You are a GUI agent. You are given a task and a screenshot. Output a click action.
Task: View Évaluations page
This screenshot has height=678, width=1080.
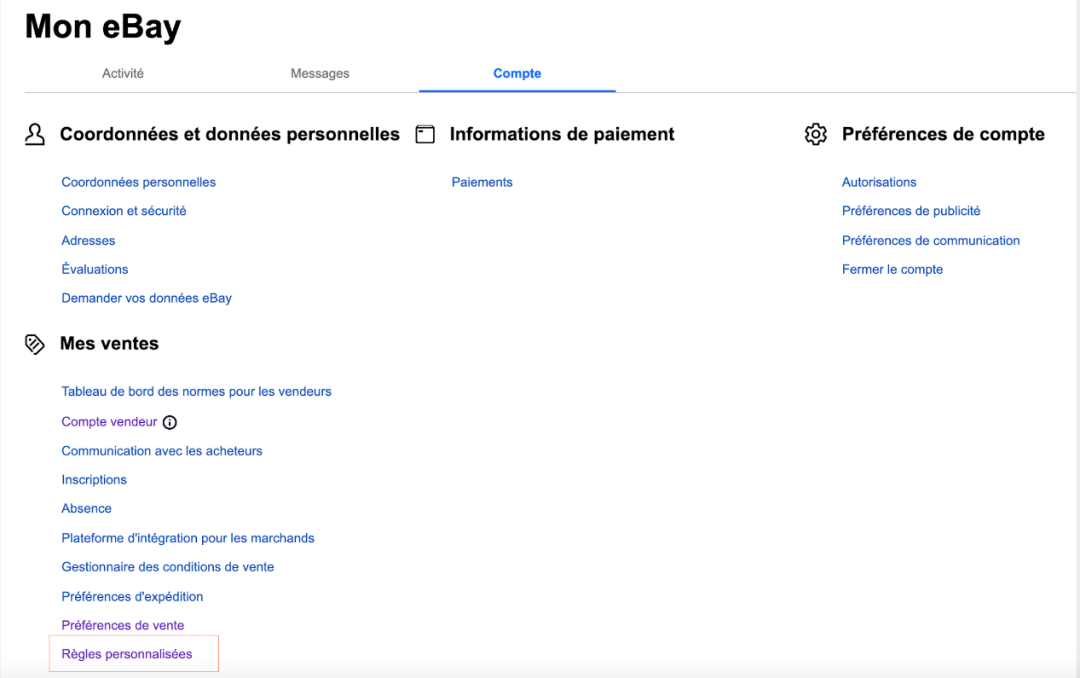point(95,269)
